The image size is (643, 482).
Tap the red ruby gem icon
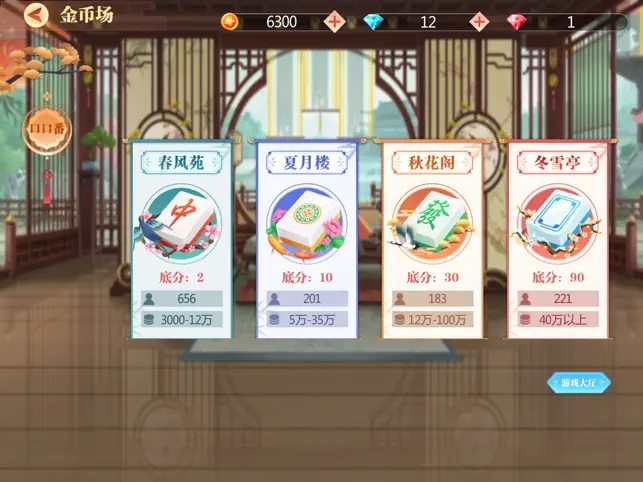click(517, 22)
